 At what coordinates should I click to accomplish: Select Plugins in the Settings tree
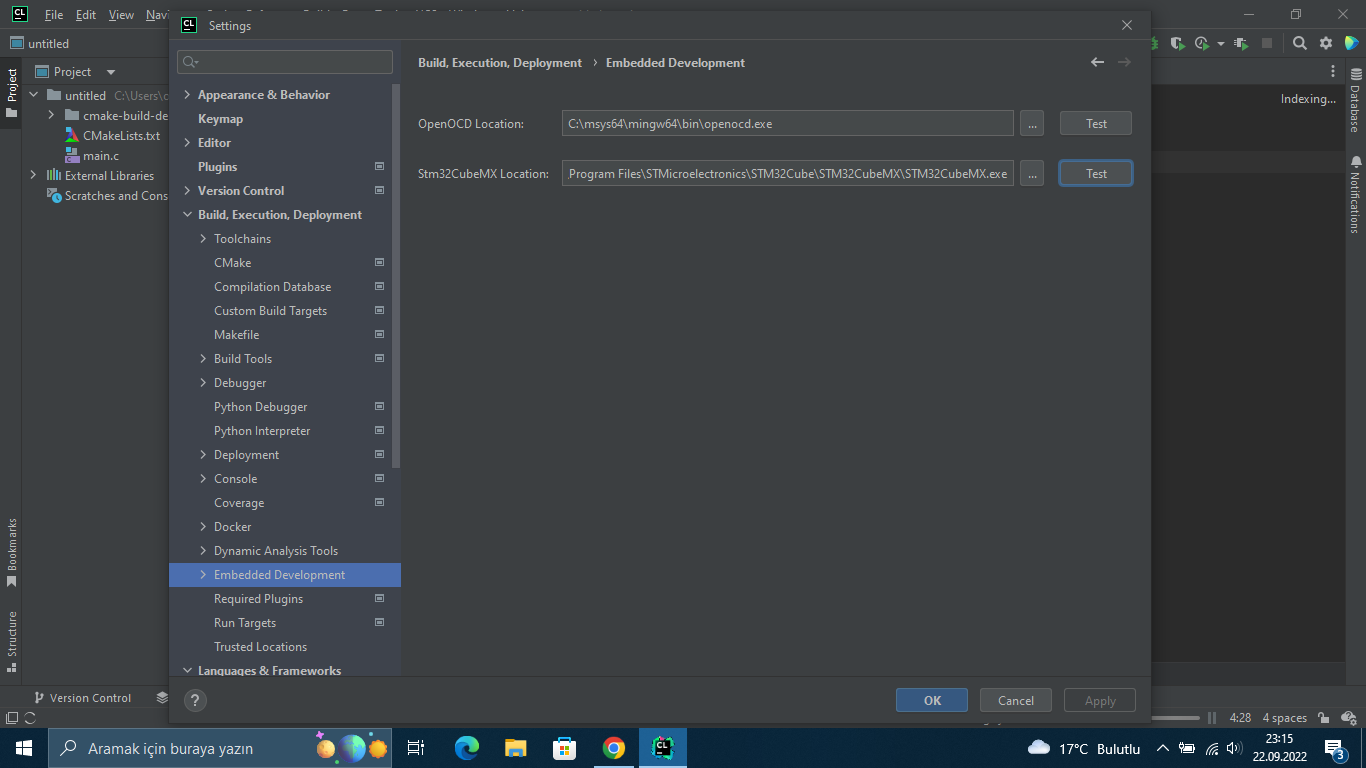217,167
